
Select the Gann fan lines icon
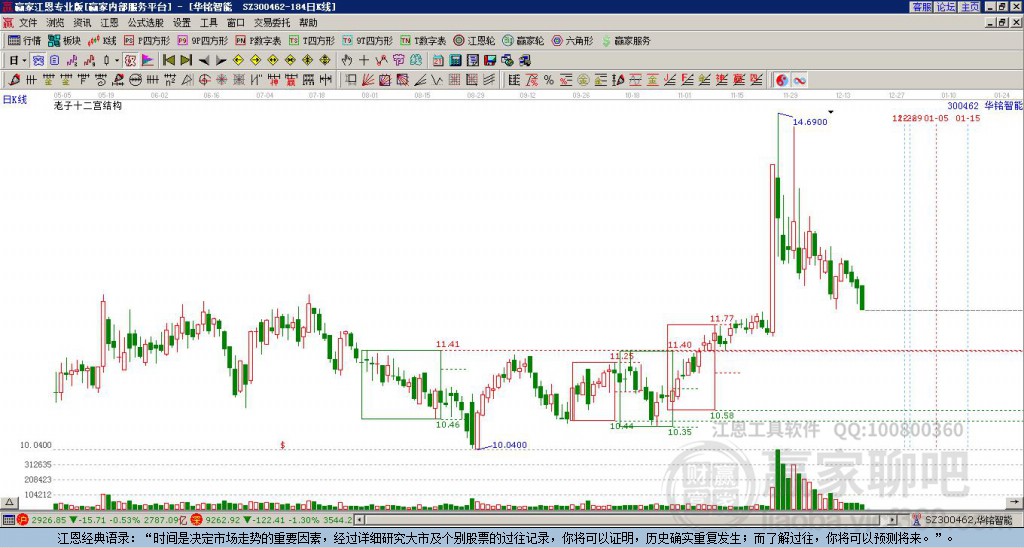click(x=368, y=80)
